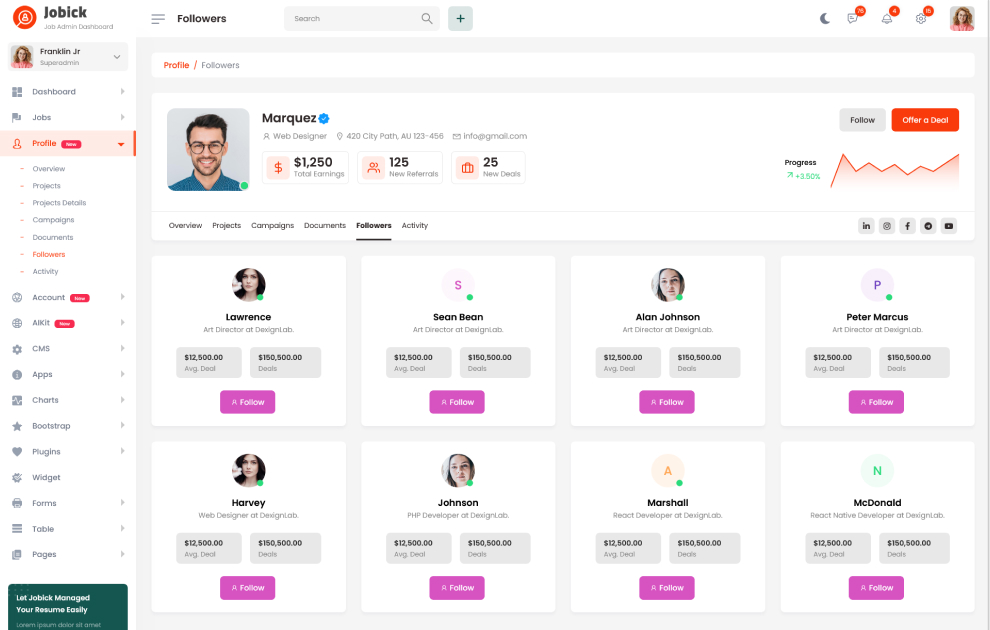Click the LinkedIn icon on the profile
This screenshot has width=990, height=630.
click(866, 226)
